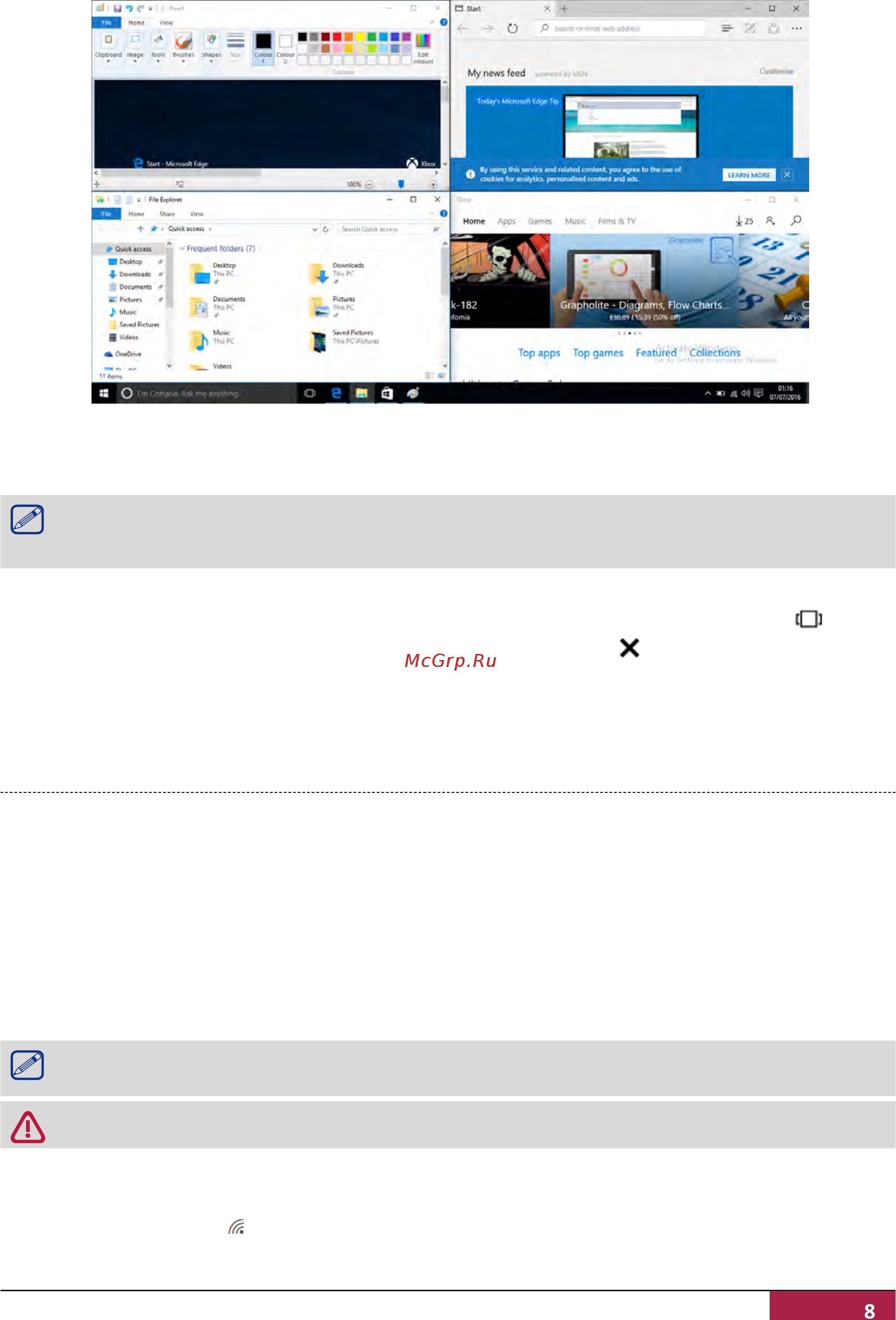Open Edge More actions ellipsis menu
Image resolution: width=896 pixels, height=1320 pixels.
[x=797, y=28]
